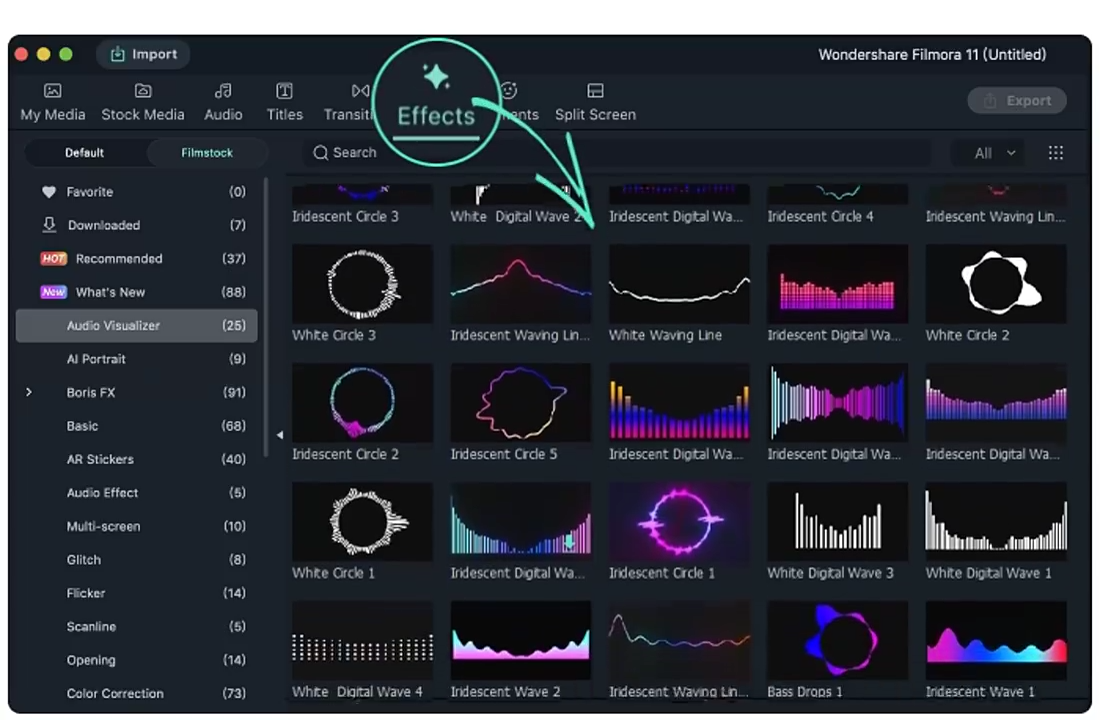Open the Glitch effects category
The width and height of the screenshot is (1100, 720).
pyautogui.click(x=84, y=559)
